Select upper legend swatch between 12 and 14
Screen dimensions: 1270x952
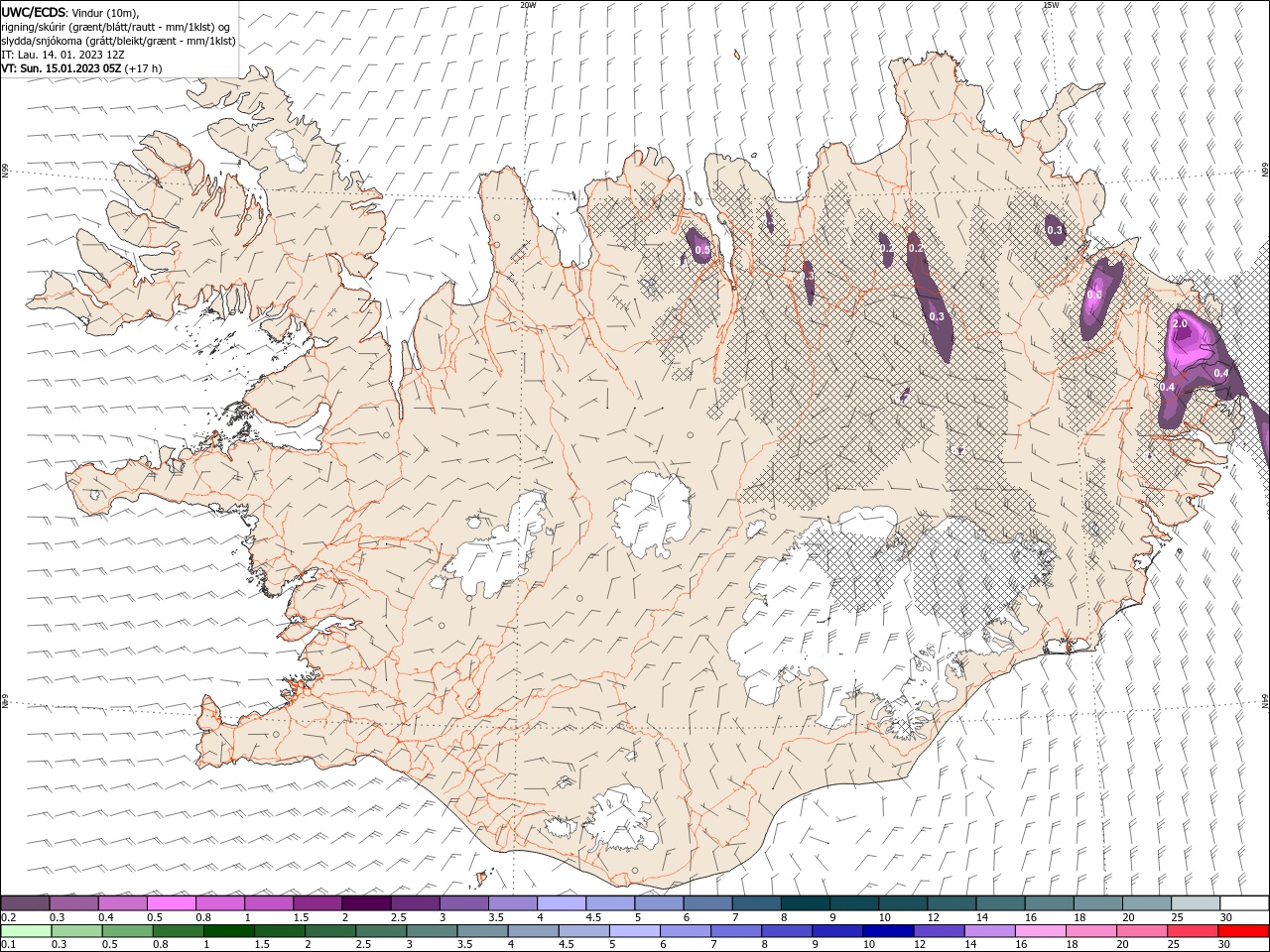952,902
